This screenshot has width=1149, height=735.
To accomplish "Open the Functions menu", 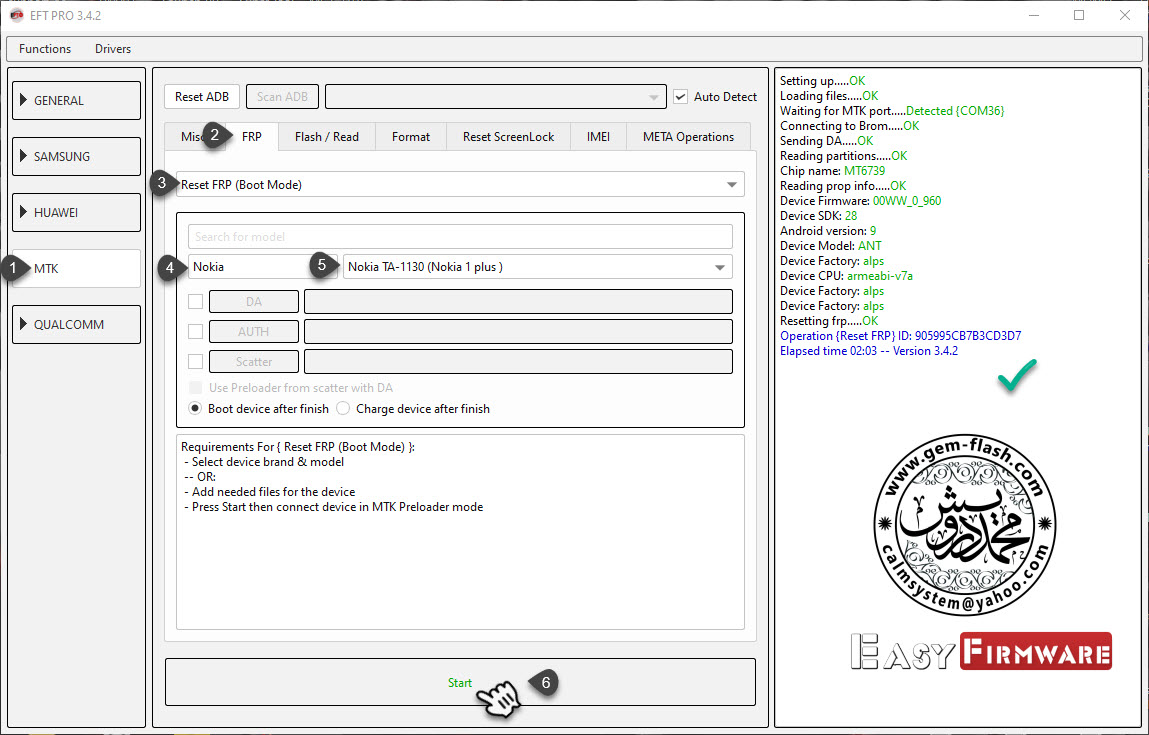I will point(45,48).
